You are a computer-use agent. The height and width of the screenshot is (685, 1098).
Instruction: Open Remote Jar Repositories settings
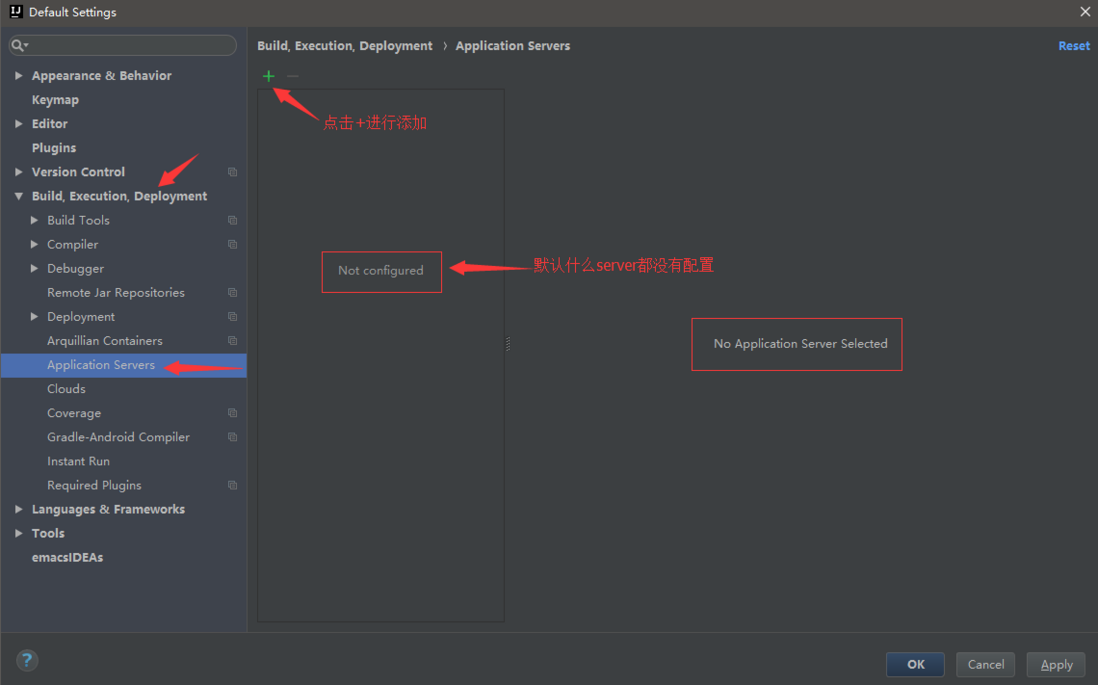(116, 293)
